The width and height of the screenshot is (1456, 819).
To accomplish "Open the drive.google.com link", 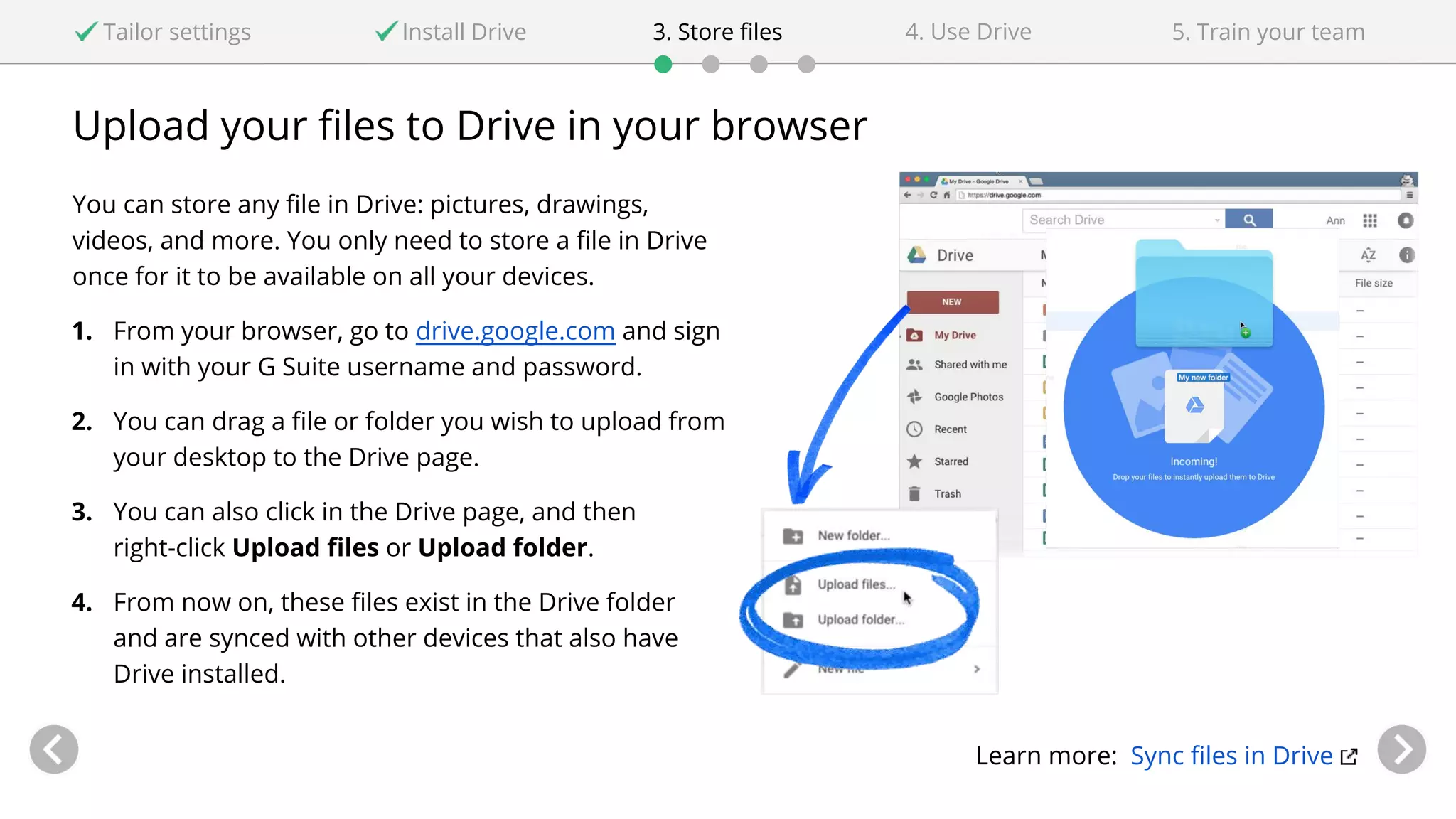I will (515, 331).
